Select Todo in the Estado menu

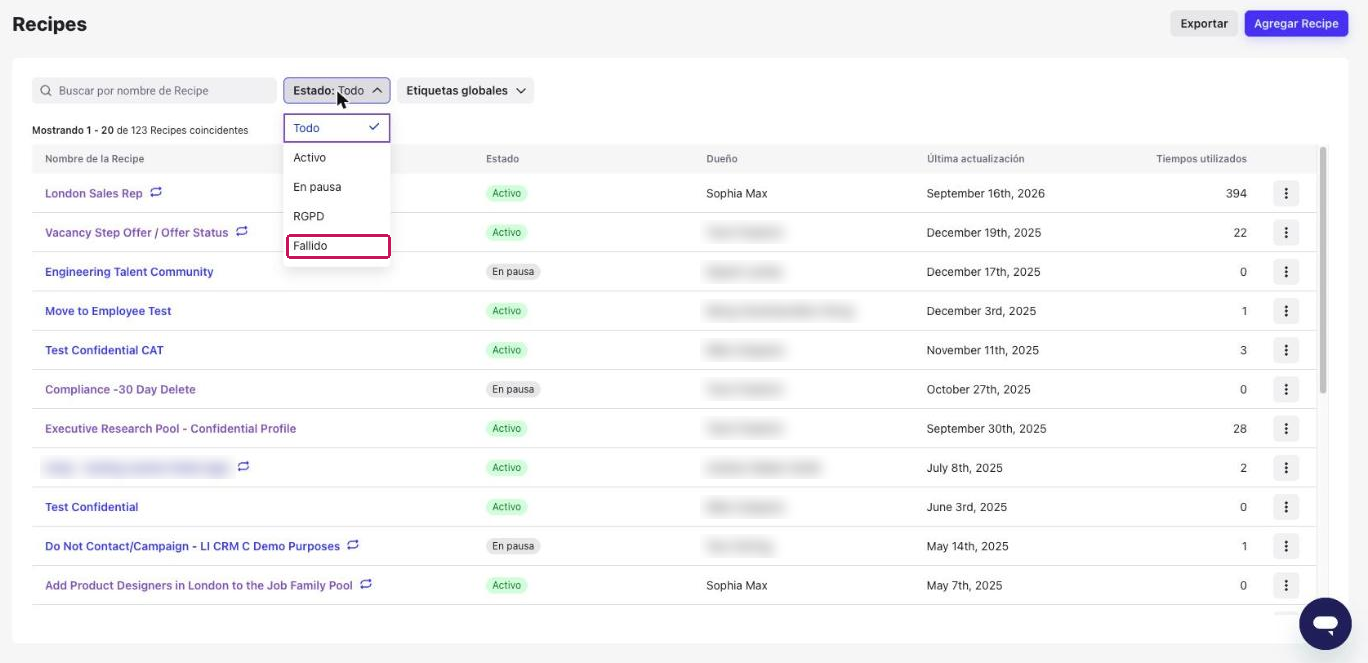(x=336, y=128)
